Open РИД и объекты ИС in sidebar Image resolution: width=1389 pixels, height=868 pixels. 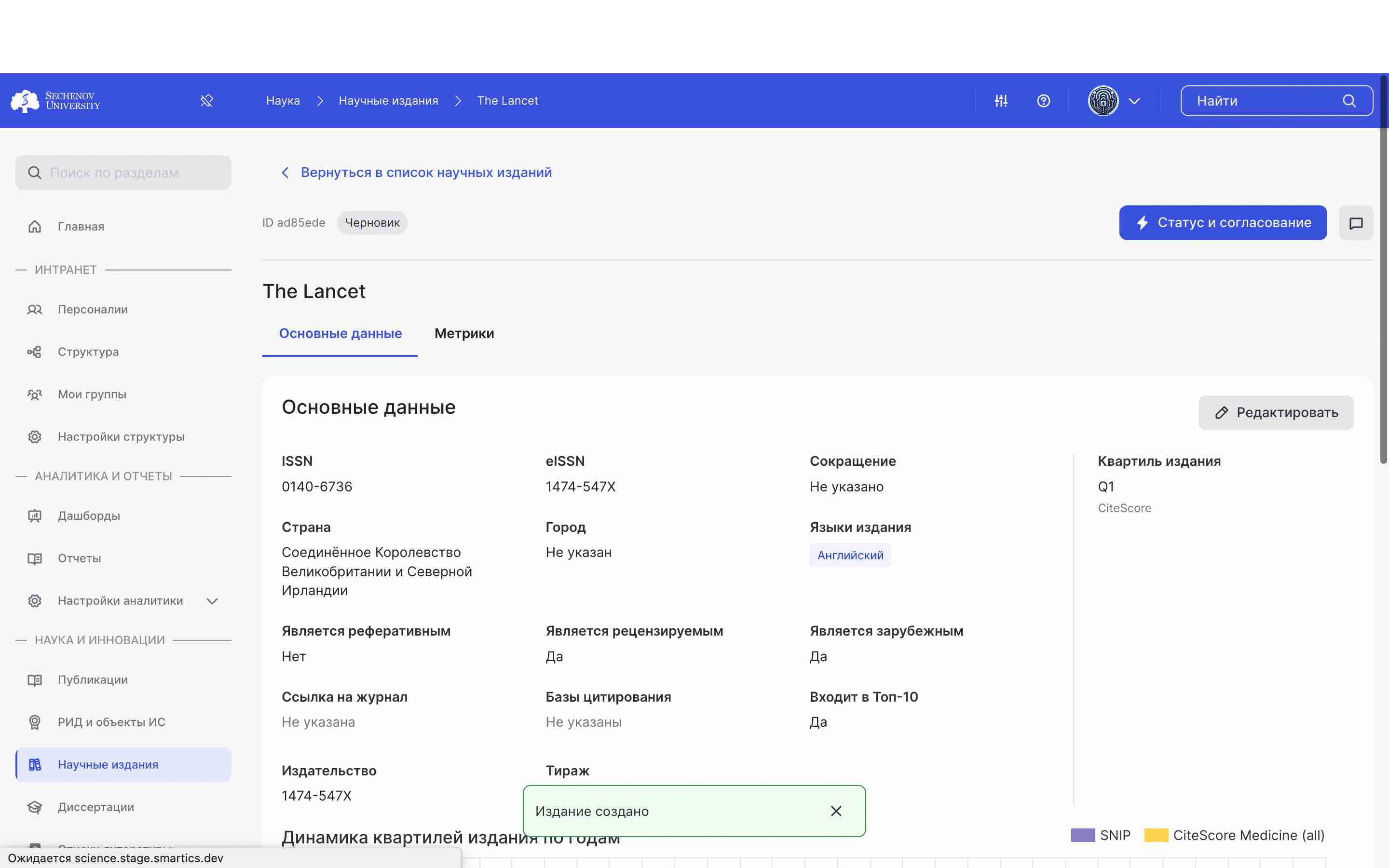click(123, 722)
